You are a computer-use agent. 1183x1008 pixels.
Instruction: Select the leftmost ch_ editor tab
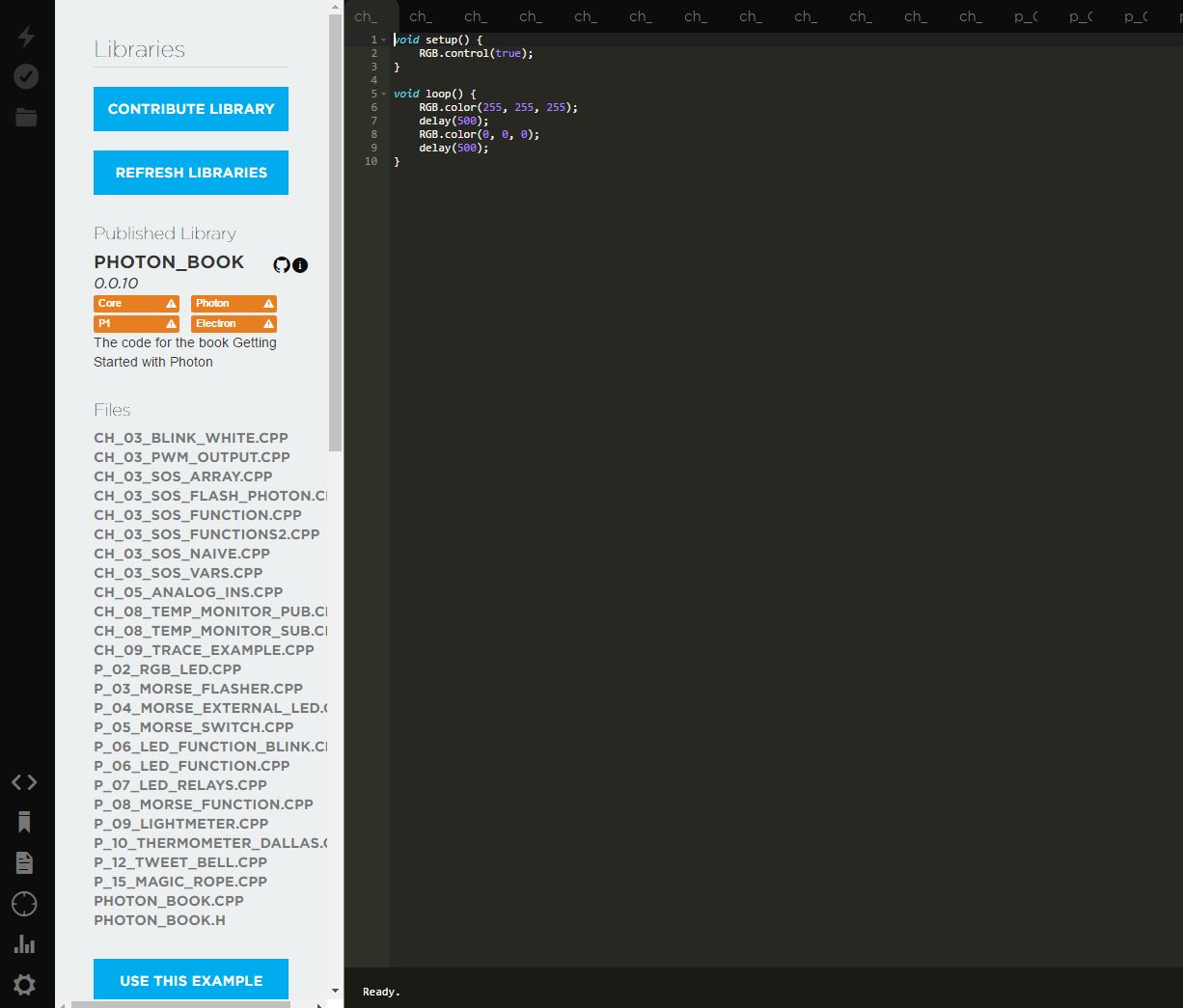pyautogui.click(x=366, y=16)
